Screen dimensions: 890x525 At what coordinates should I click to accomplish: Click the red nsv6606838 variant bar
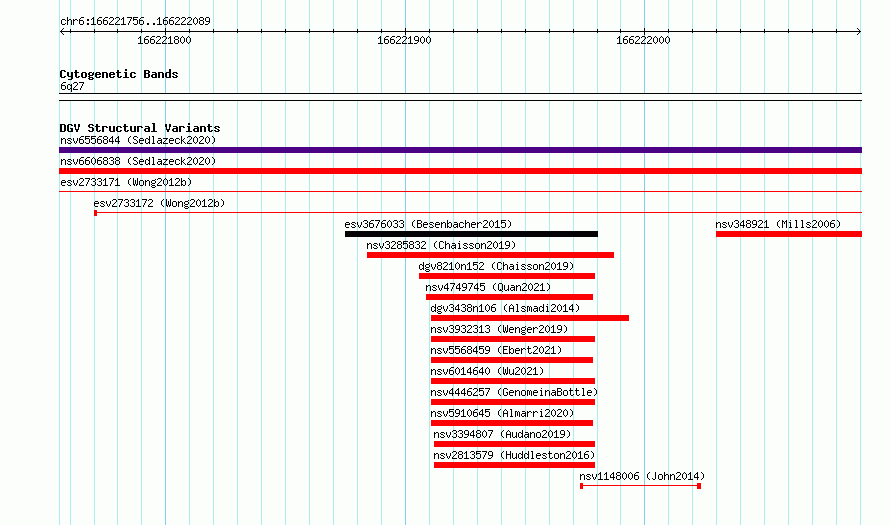click(x=460, y=171)
